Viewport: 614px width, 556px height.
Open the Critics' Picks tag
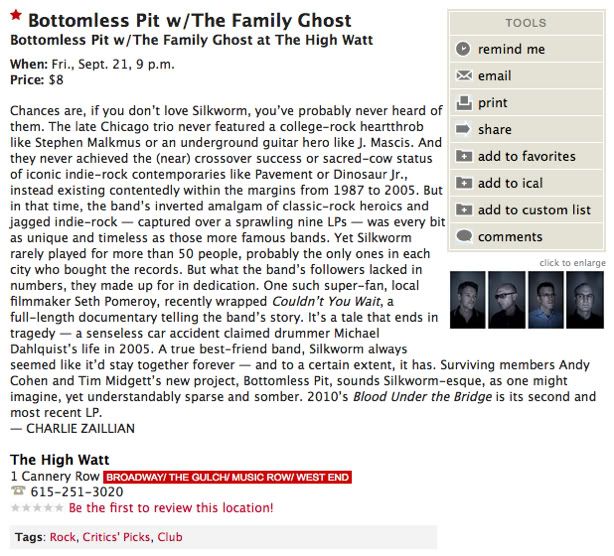[116, 537]
